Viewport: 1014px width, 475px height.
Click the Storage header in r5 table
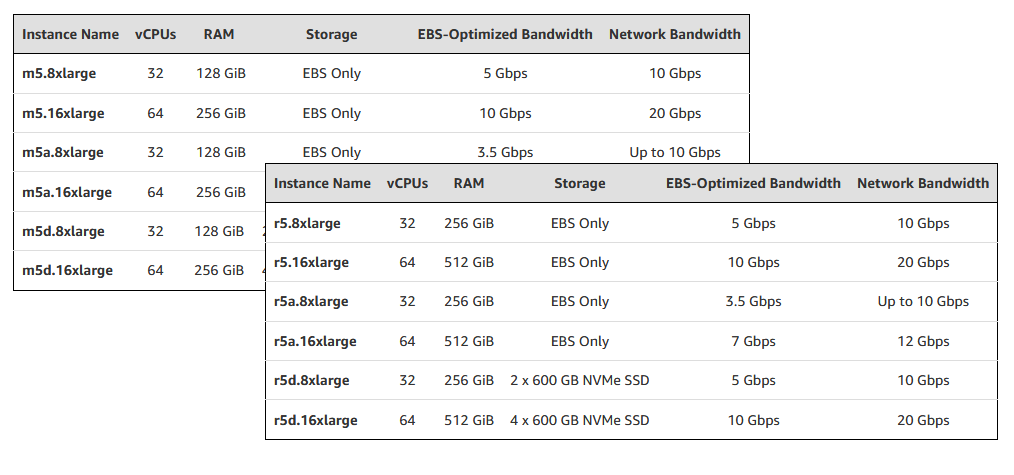[x=579, y=184]
